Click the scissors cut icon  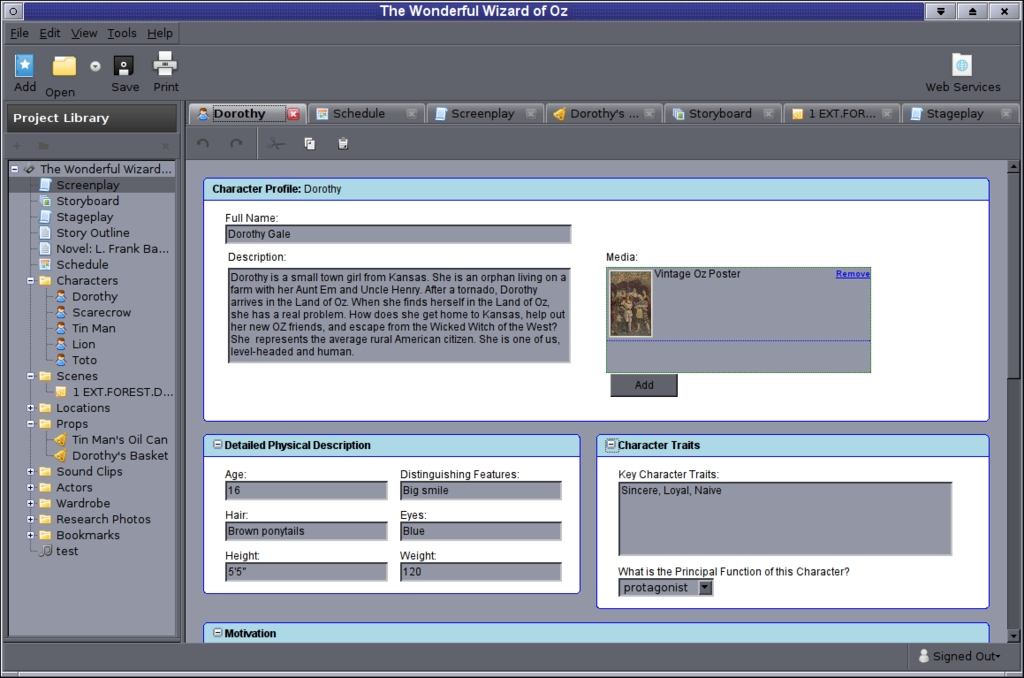[x=277, y=144]
